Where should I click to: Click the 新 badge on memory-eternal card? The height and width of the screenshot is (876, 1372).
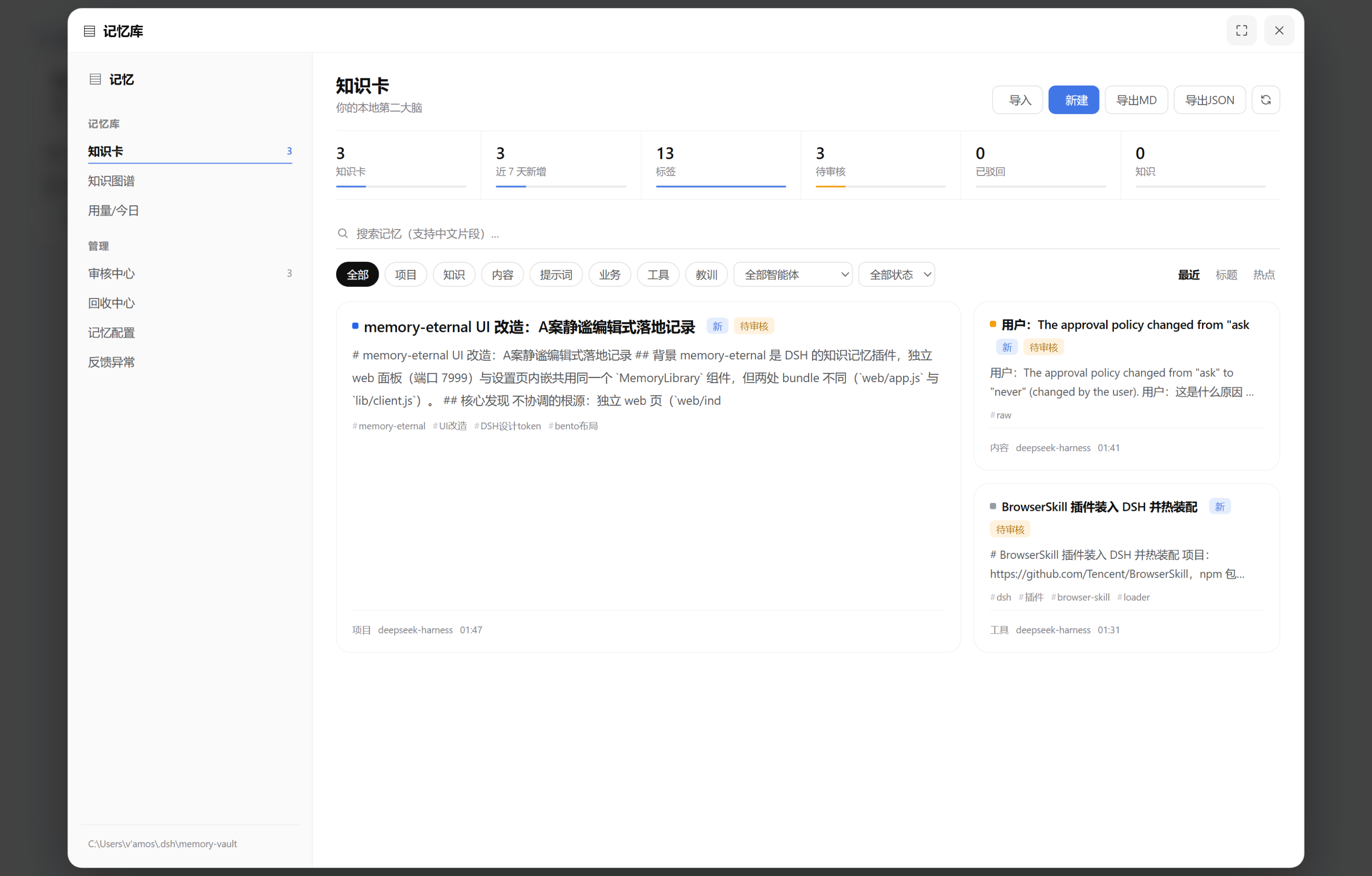(x=717, y=326)
